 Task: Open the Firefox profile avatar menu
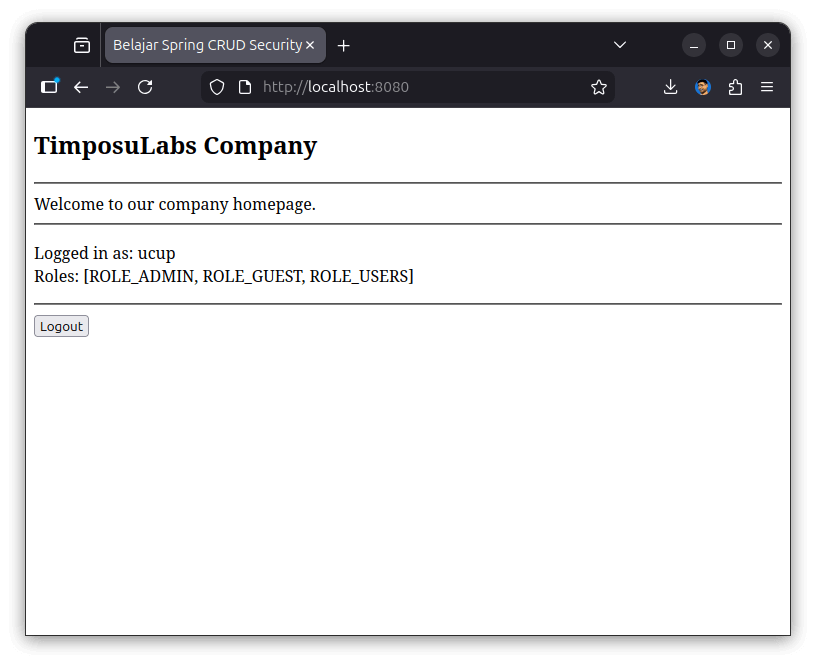703,87
